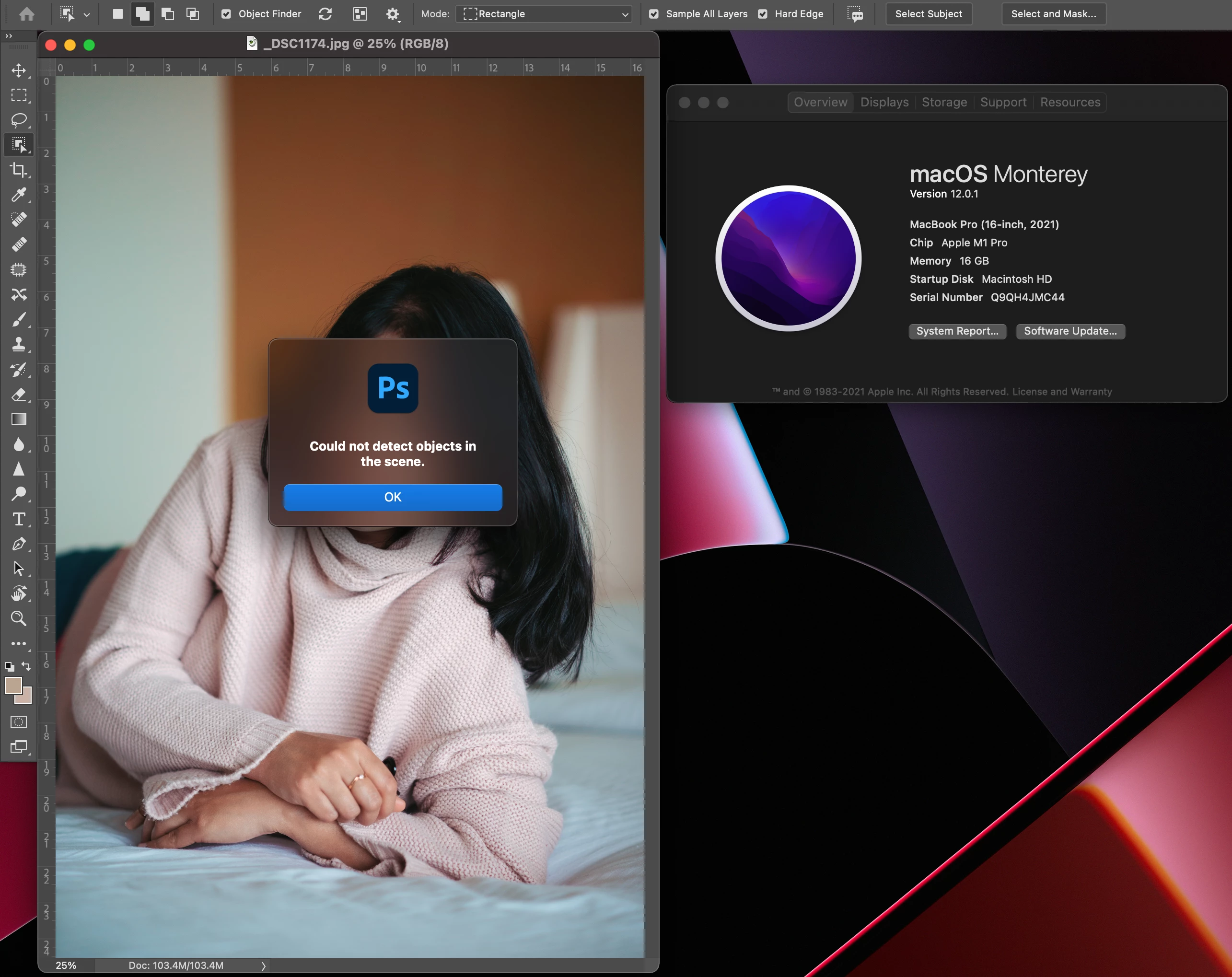Screen dimensions: 1232x977
Task: Disable Sample All Layers checkbox
Action: 654,14
